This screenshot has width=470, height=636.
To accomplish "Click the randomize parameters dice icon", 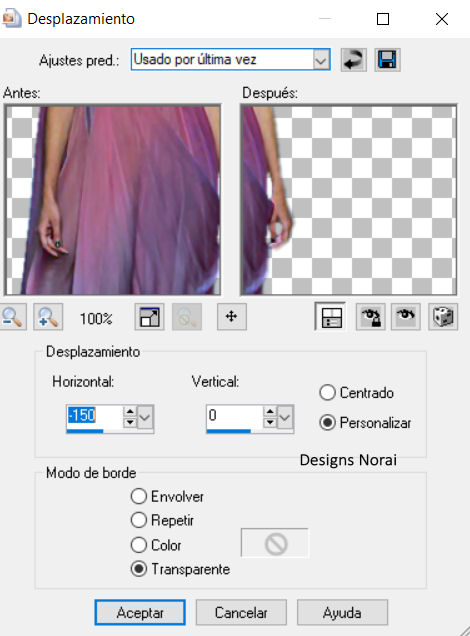I will click(443, 317).
